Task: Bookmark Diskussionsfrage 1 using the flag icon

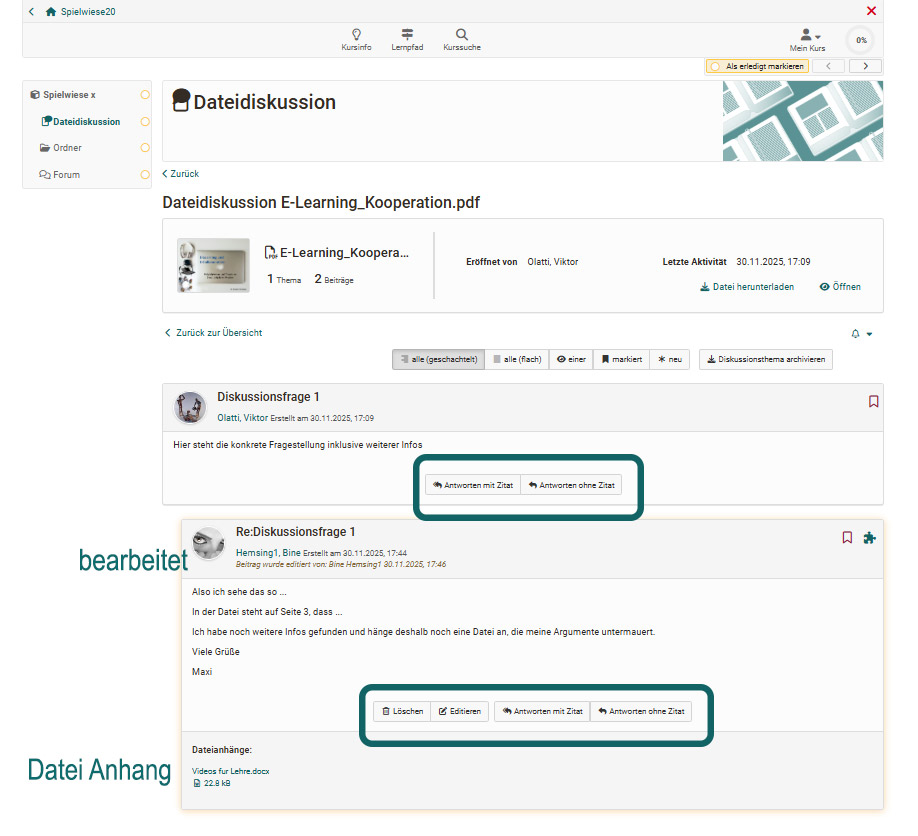Action: [874, 400]
